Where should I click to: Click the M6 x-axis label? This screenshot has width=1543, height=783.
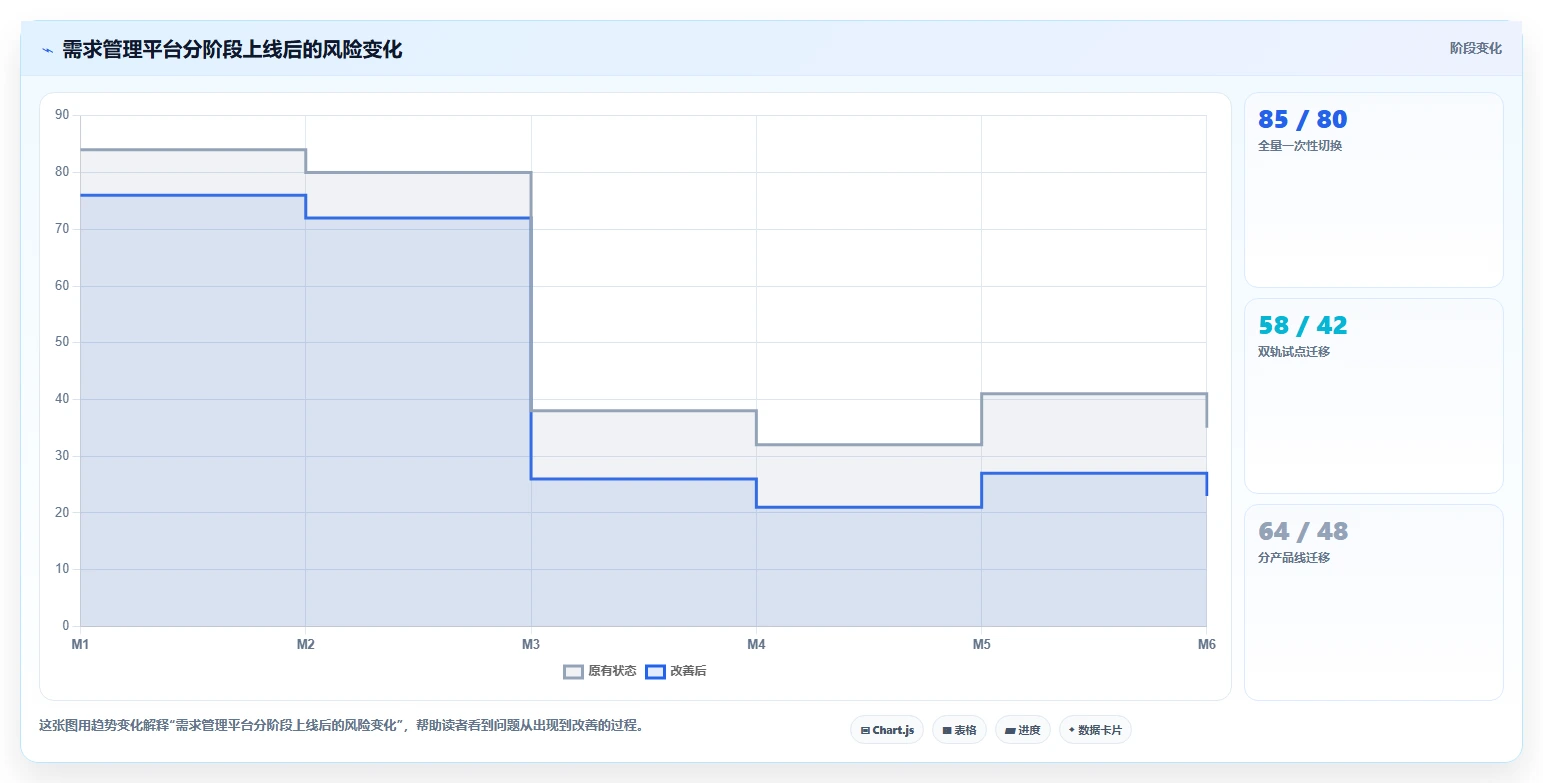pyautogui.click(x=1206, y=644)
